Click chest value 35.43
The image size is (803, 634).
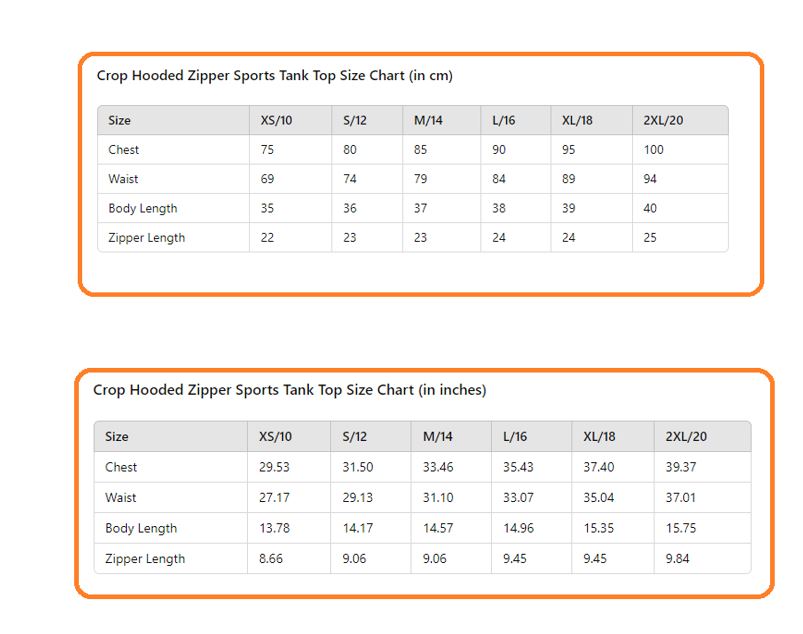tap(518, 468)
